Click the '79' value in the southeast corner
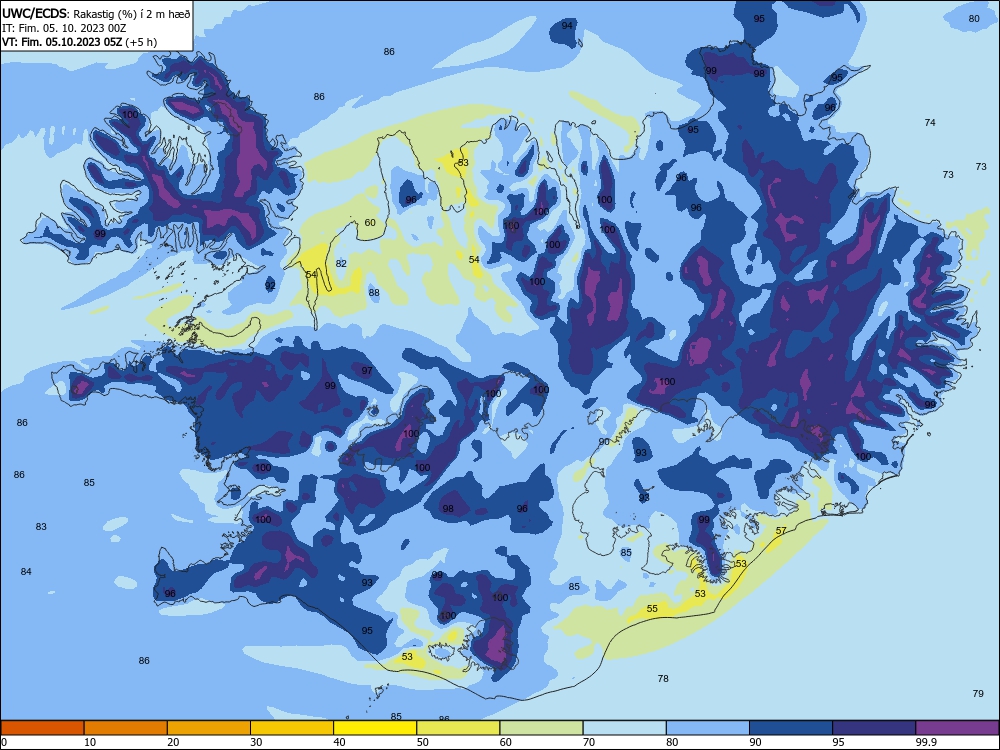This screenshot has width=1000, height=750. click(x=978, y=693)
